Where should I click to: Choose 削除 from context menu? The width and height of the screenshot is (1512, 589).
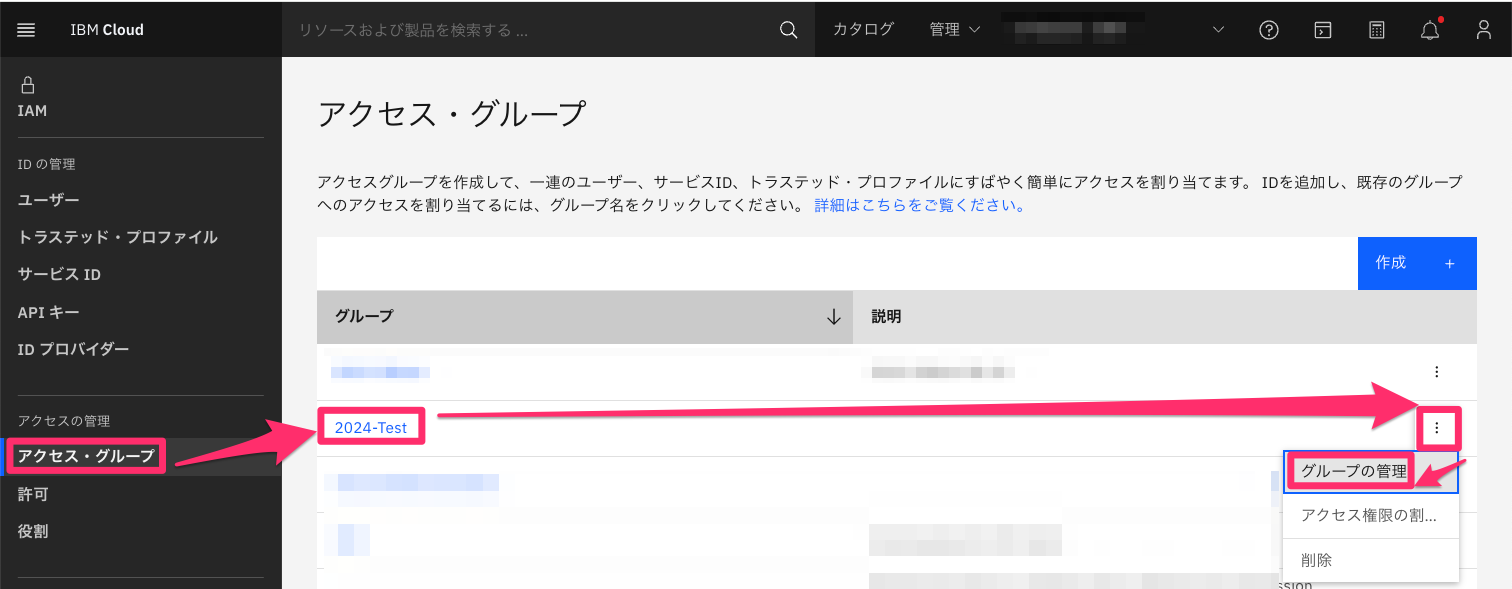pyautogui.click(x=1371, y=560)
